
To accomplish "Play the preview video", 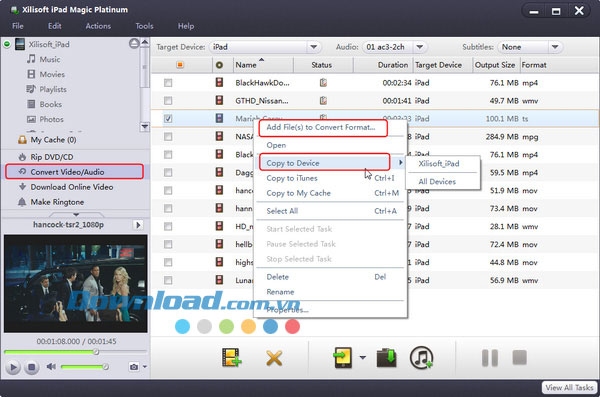I will (13, 368).
